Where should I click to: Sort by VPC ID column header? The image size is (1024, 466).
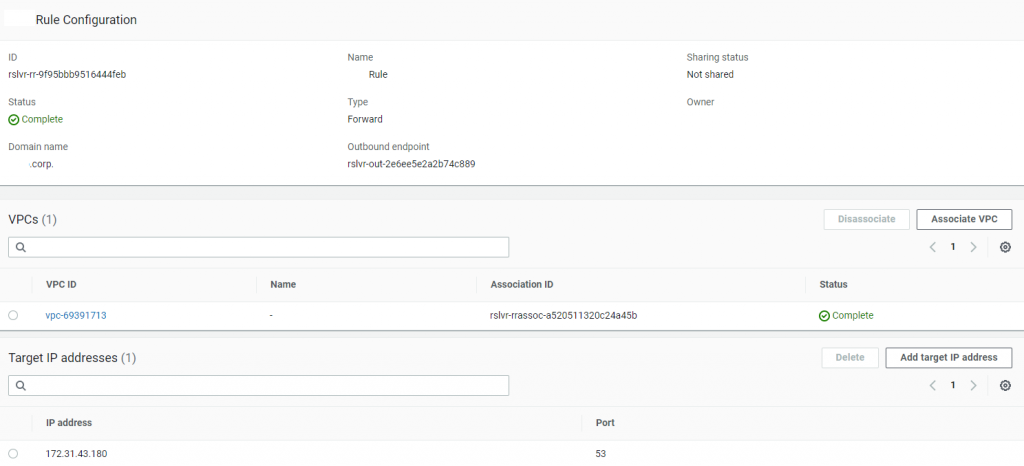[x=61, y=284]
